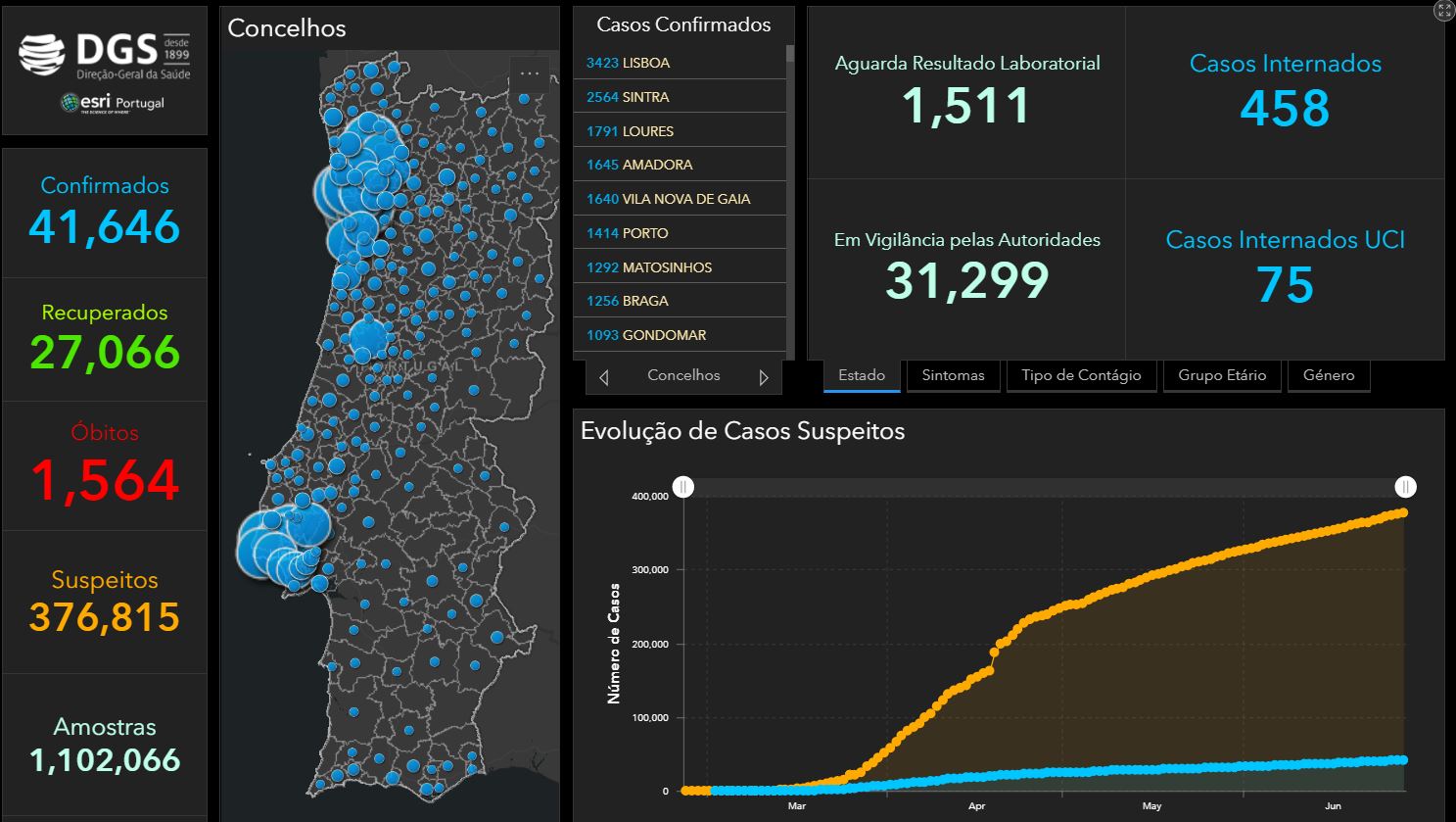
Task: Grab the left chart range handle
Action: 683,487
